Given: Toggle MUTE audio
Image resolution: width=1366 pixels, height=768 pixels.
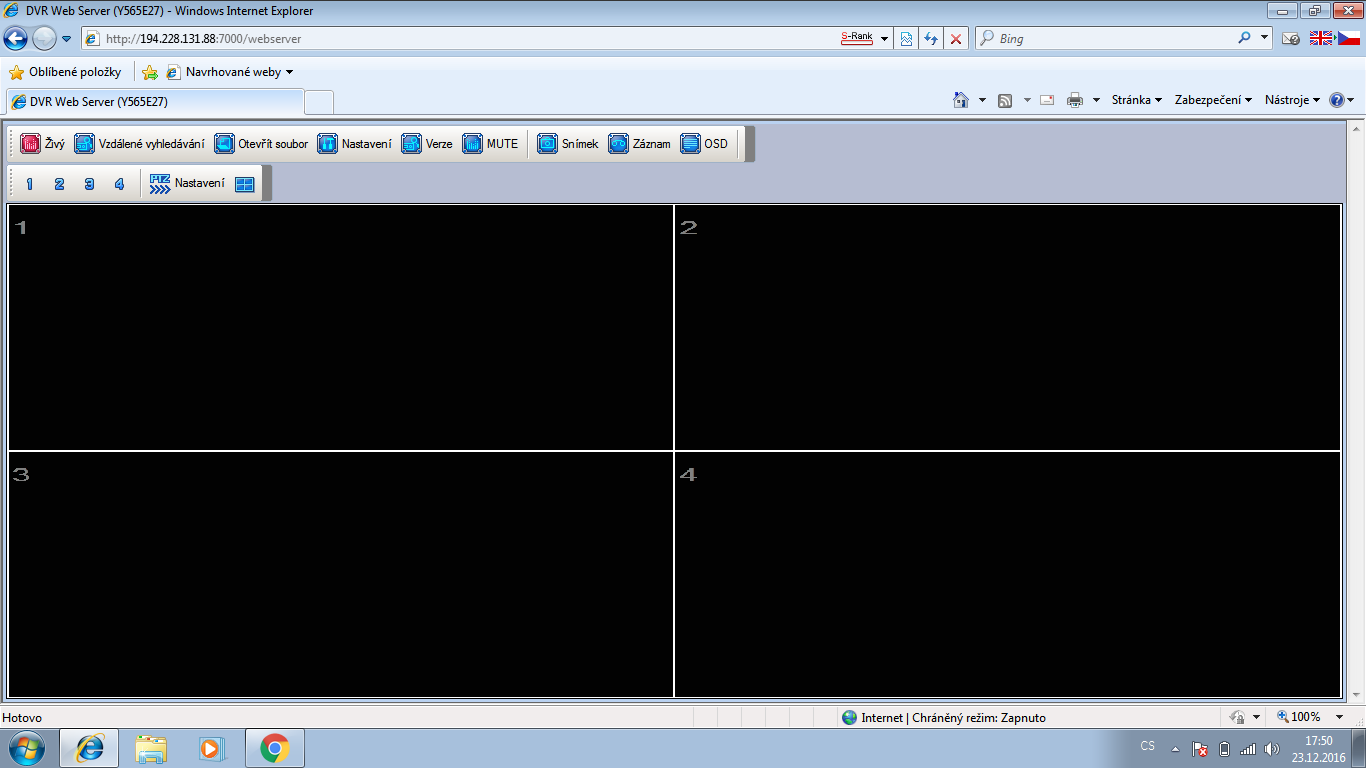Looking at the screenshot, I should click(491, 144).
